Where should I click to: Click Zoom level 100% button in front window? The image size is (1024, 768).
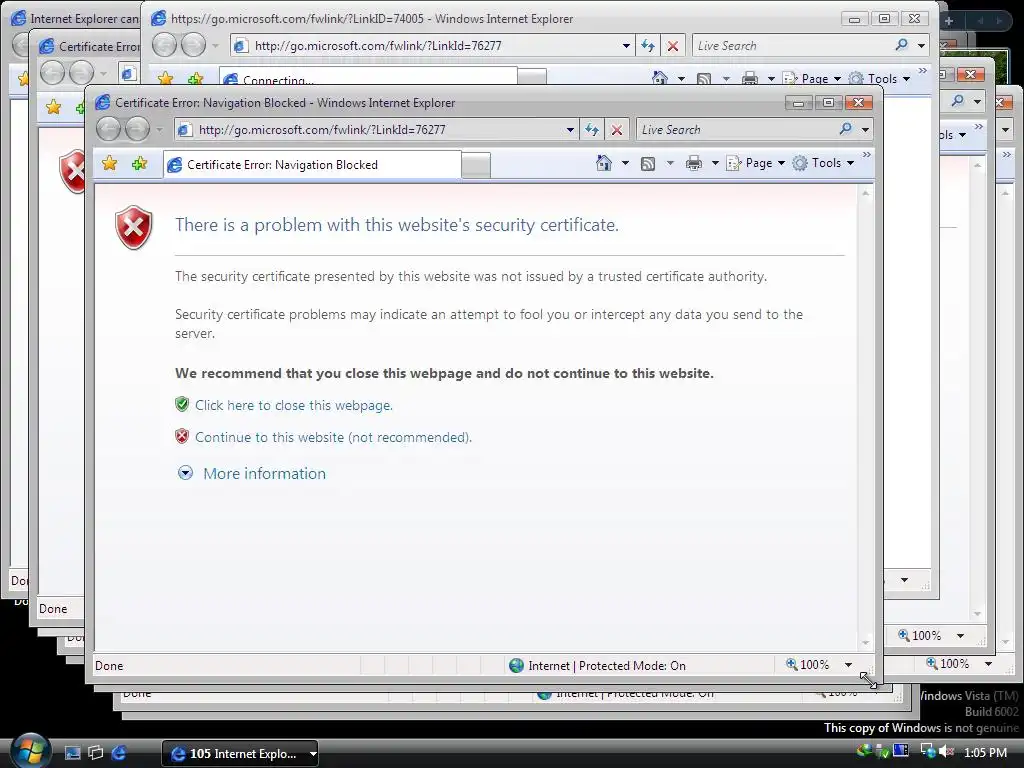tap(808, 665)
